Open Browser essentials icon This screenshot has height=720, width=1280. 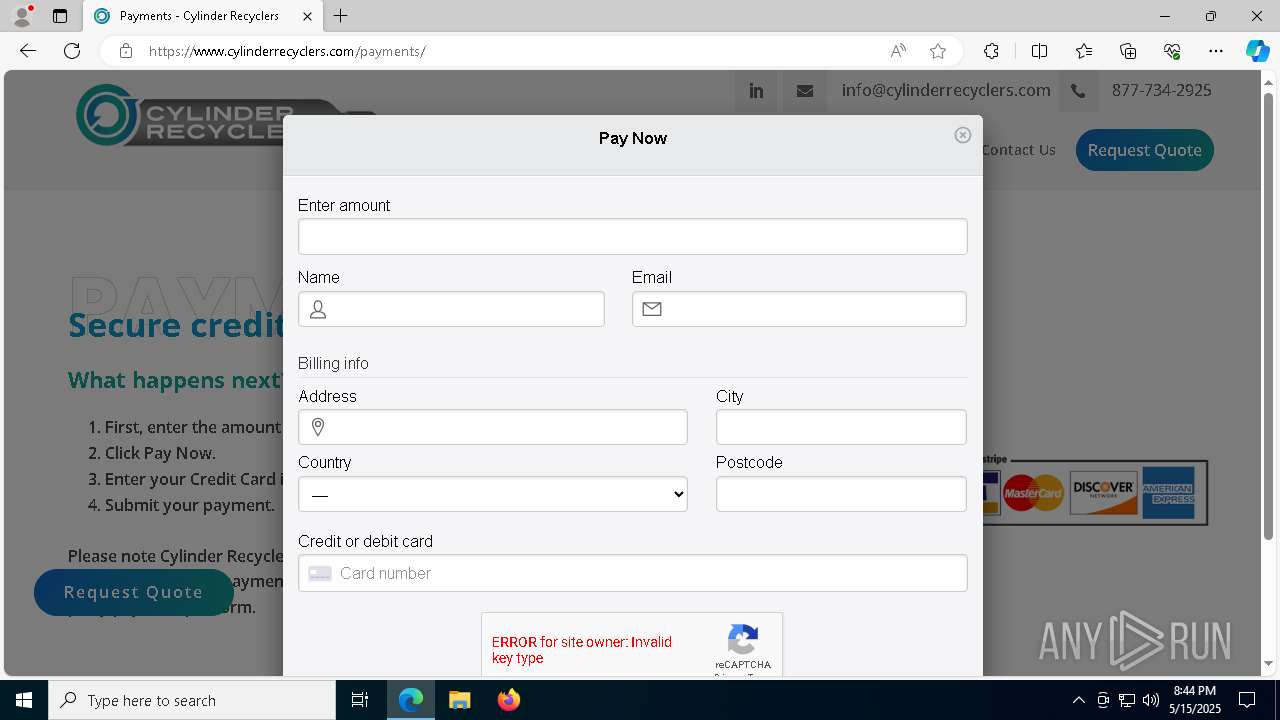(x=1172, y=51)
